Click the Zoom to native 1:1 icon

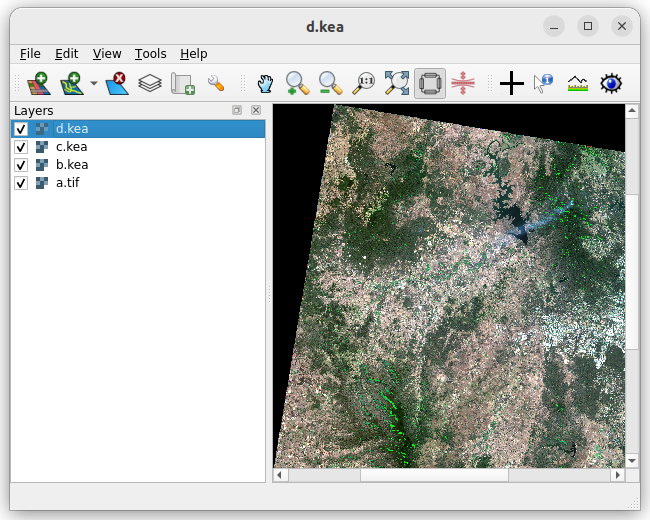(364, 83)
